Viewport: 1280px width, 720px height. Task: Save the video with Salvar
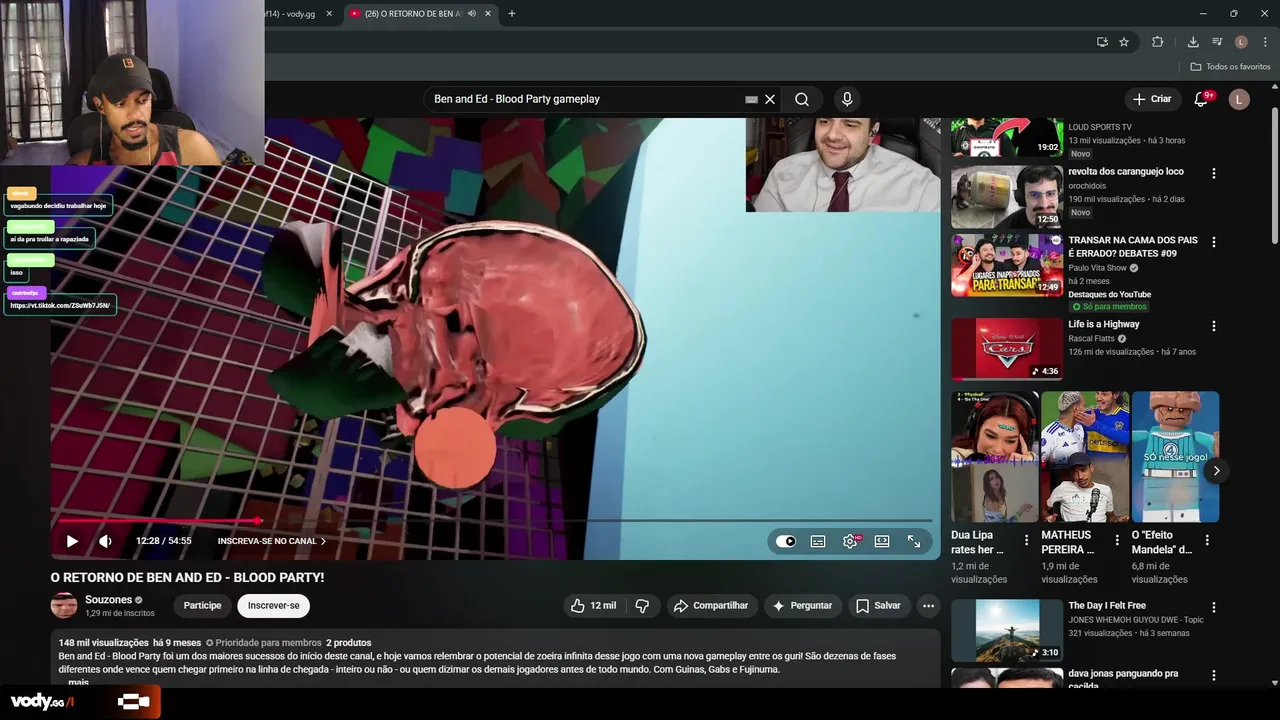pos(878,605)
